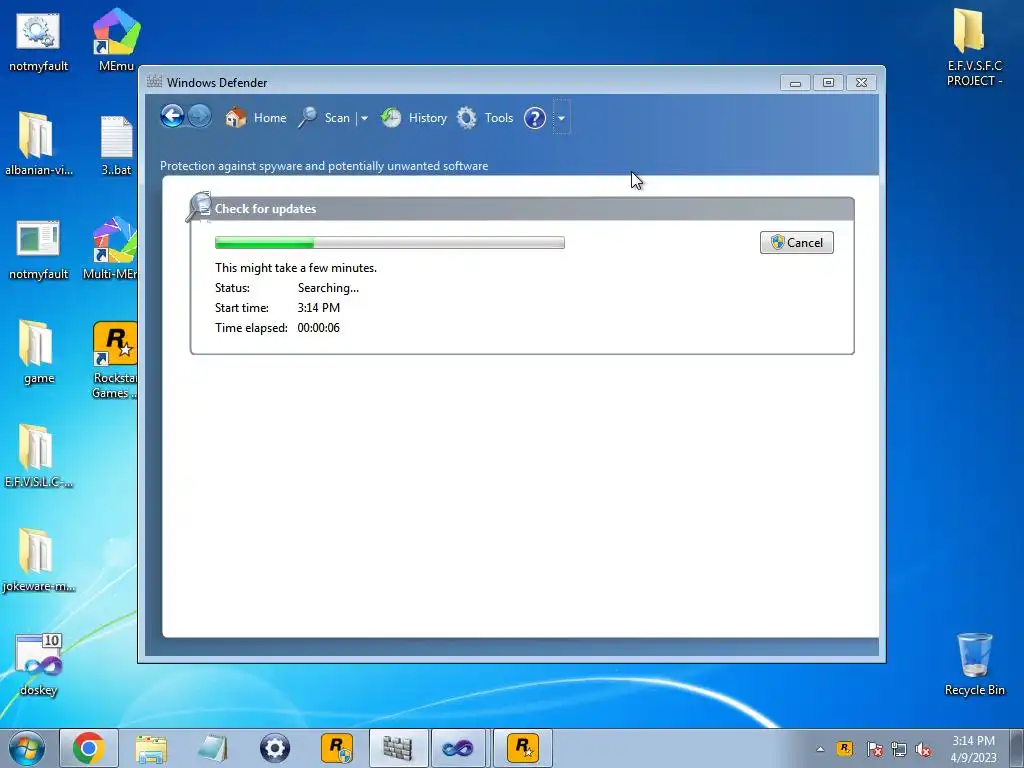Click the Start time value 3:14 PM
The height and width of the screenshot is (768, 1024).
tap(319, 308)
